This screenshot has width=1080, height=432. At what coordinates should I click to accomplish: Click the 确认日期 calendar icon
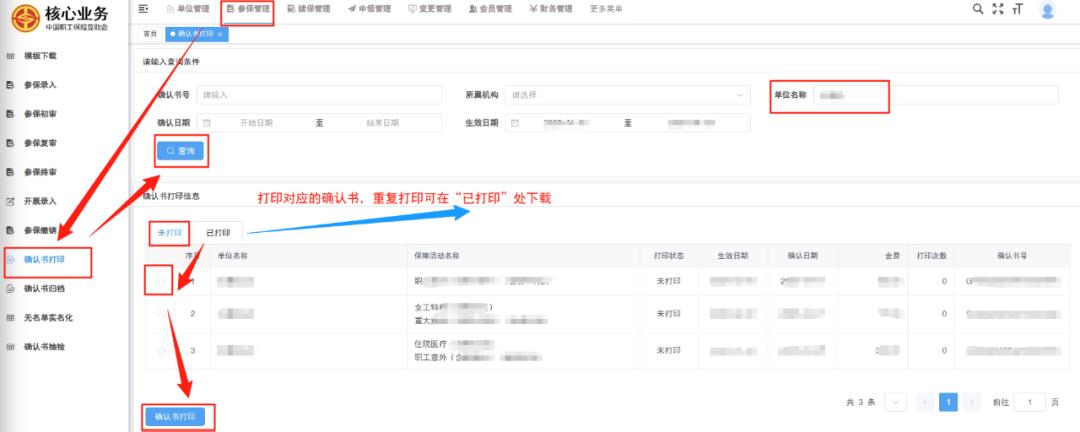(x=207, y=123)
